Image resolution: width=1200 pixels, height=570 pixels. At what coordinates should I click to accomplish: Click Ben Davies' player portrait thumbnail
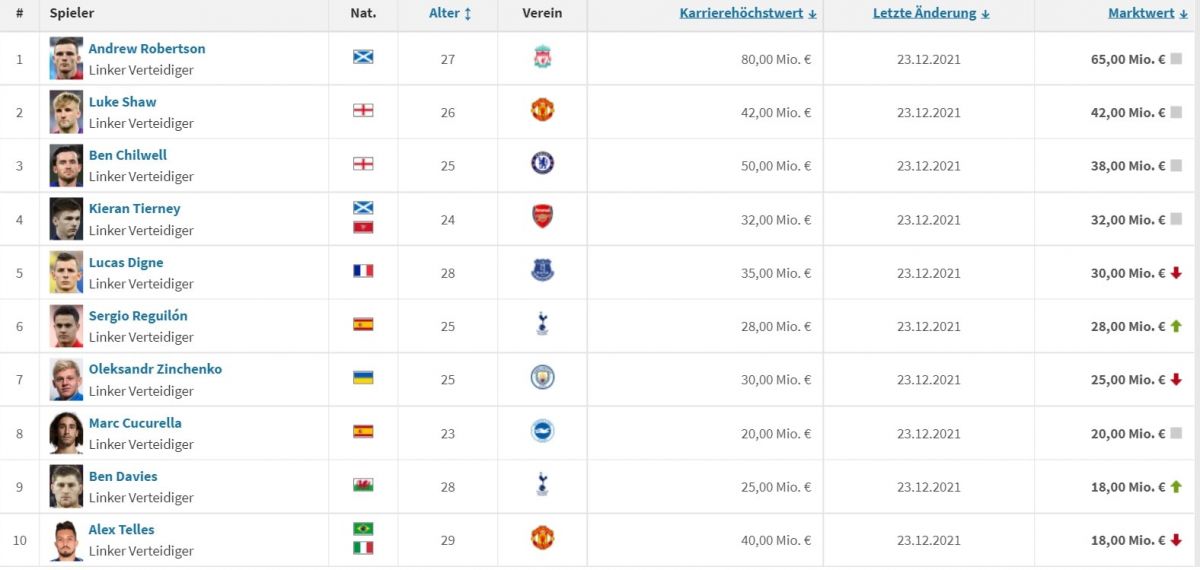pos(66,487)
